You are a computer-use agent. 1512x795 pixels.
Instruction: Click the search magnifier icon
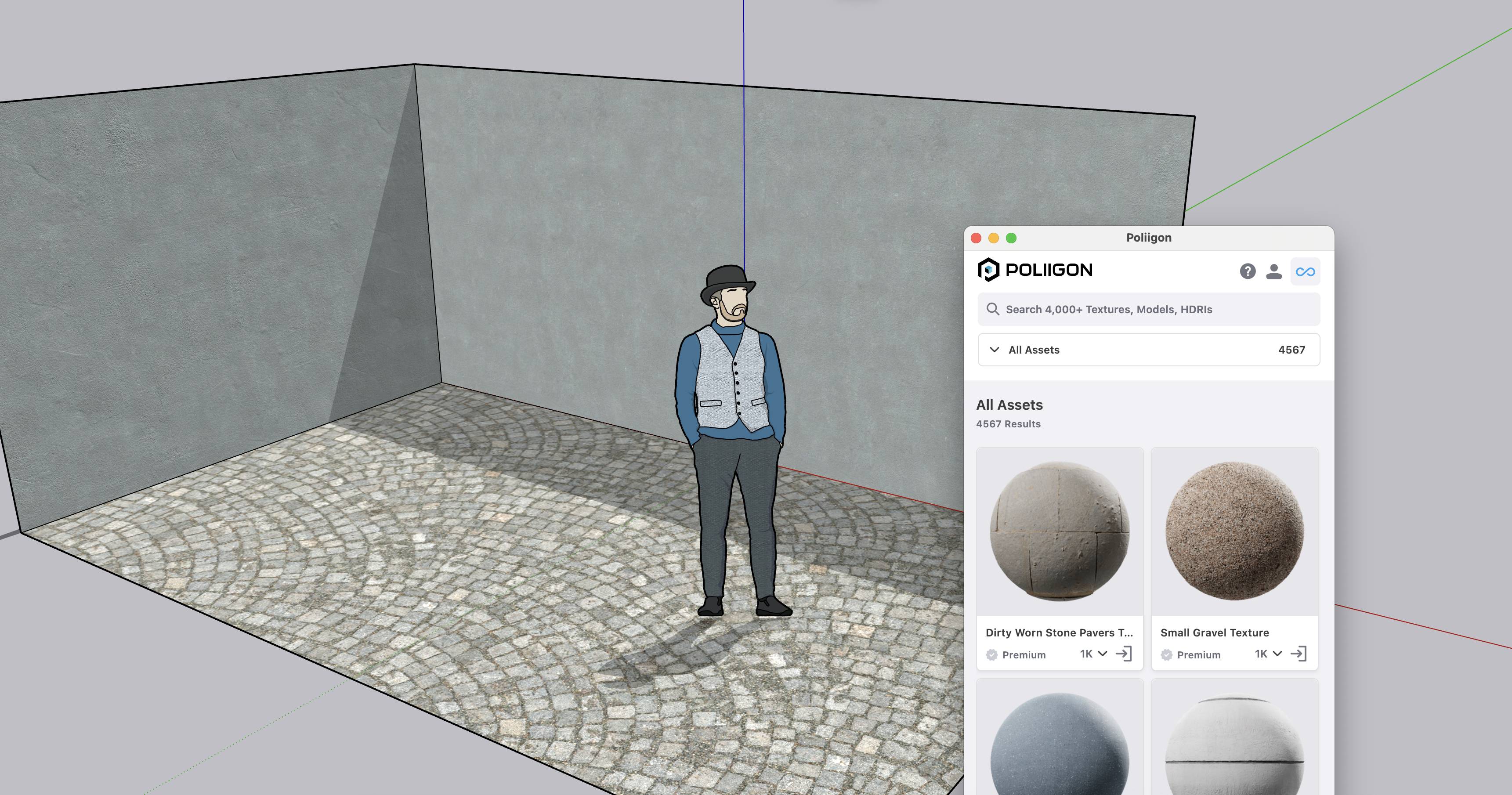992,309
